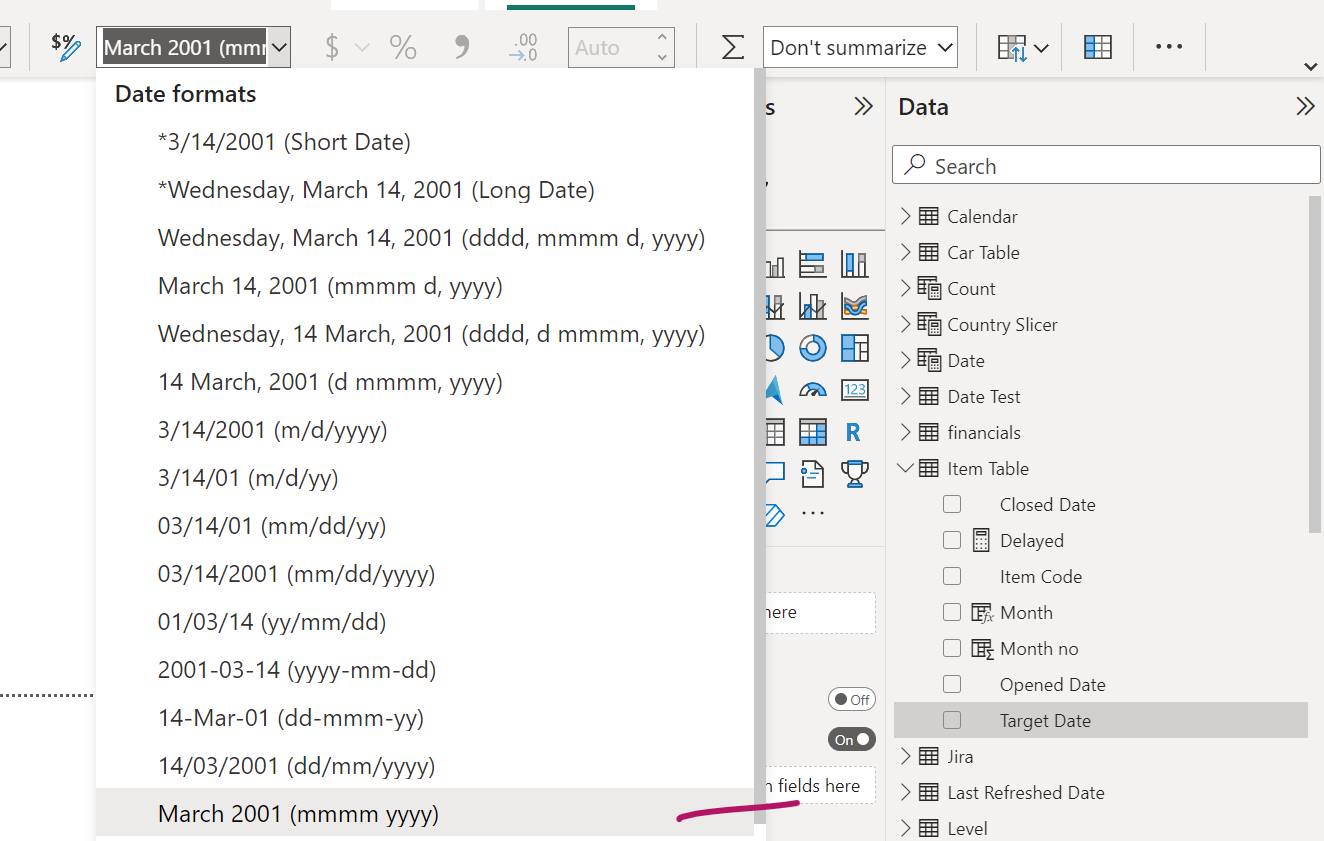The width and height of the screenshot is (1324, 841).
Task: Select the treemap visual
Action: pos(854,347)
